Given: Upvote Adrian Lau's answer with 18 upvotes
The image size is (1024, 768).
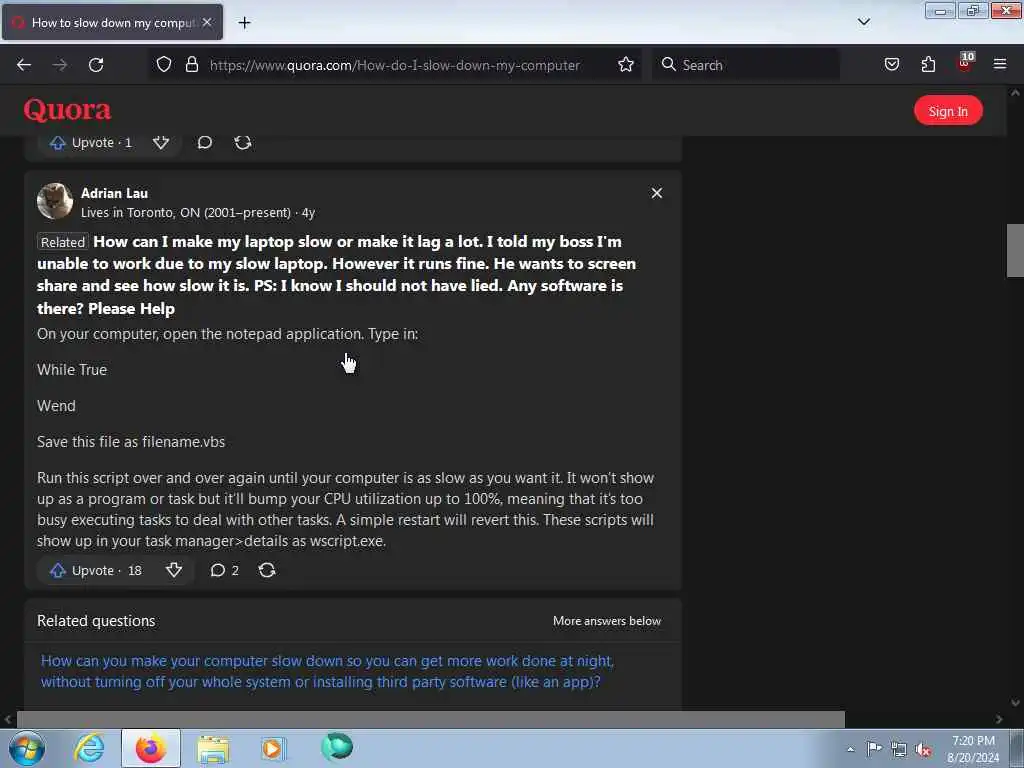Looking at the screenshot, I should [96, 570].
